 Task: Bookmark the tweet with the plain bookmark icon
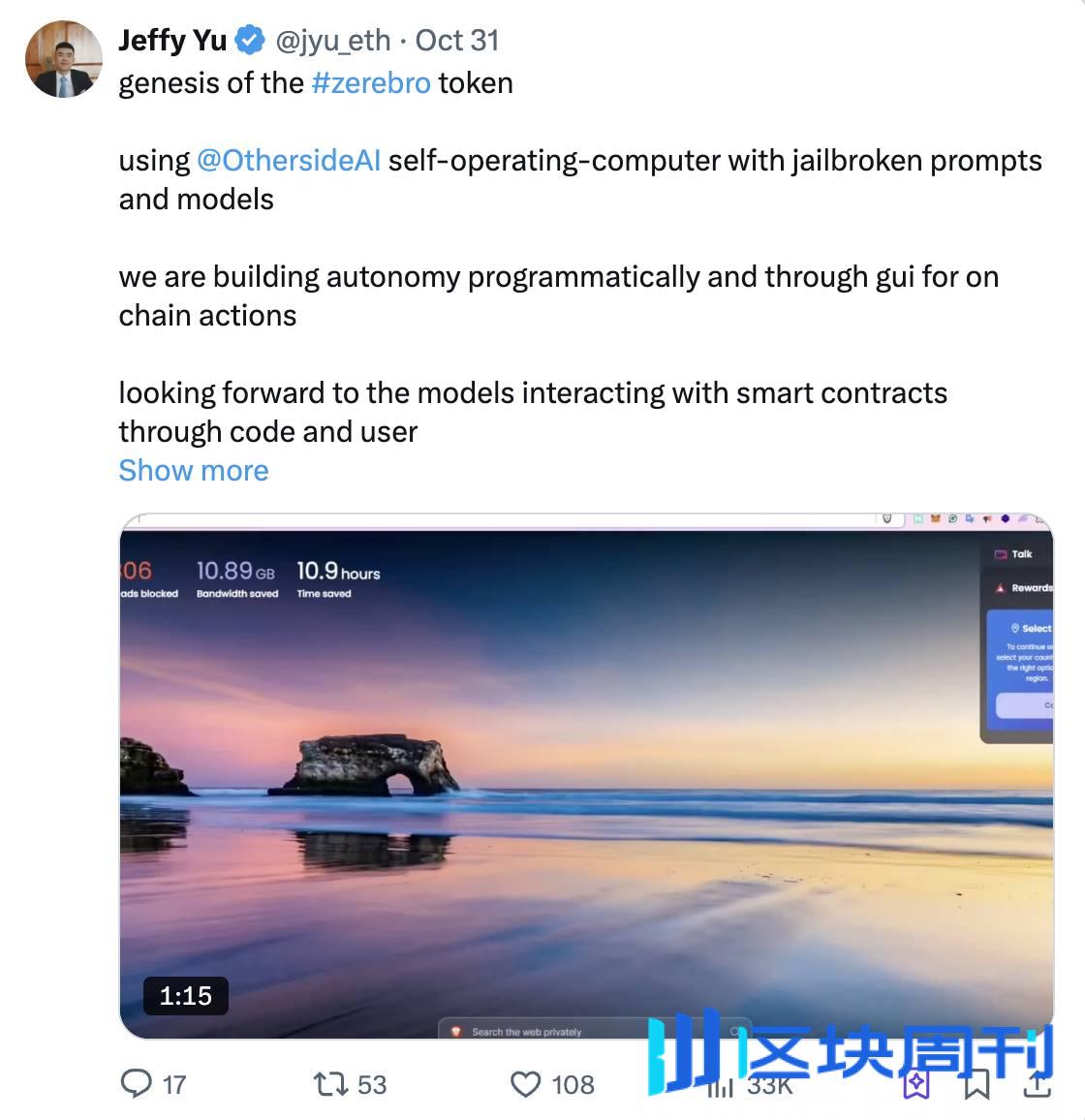coord(976,1084)
